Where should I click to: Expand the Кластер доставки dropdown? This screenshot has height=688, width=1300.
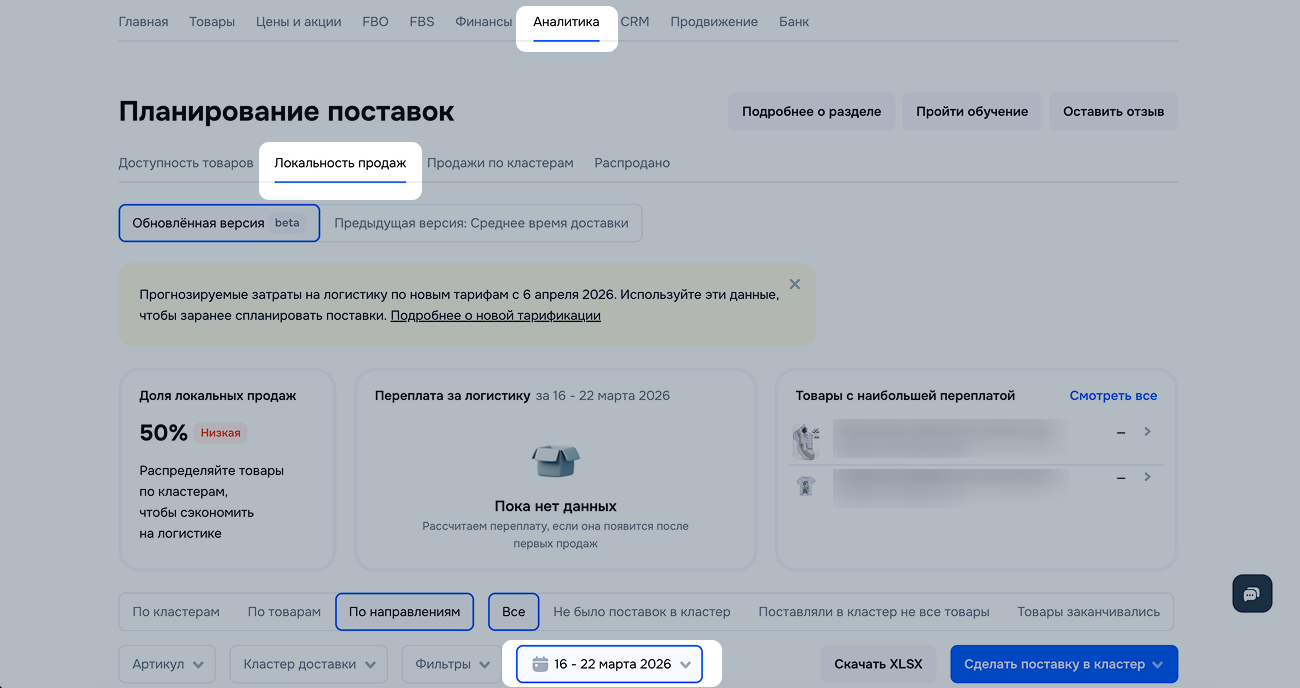pos(309,664)
